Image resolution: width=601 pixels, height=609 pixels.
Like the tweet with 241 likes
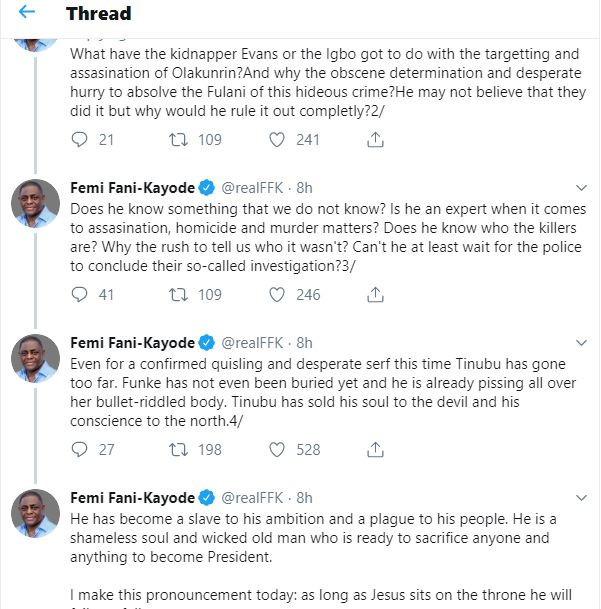click(280, 140)
